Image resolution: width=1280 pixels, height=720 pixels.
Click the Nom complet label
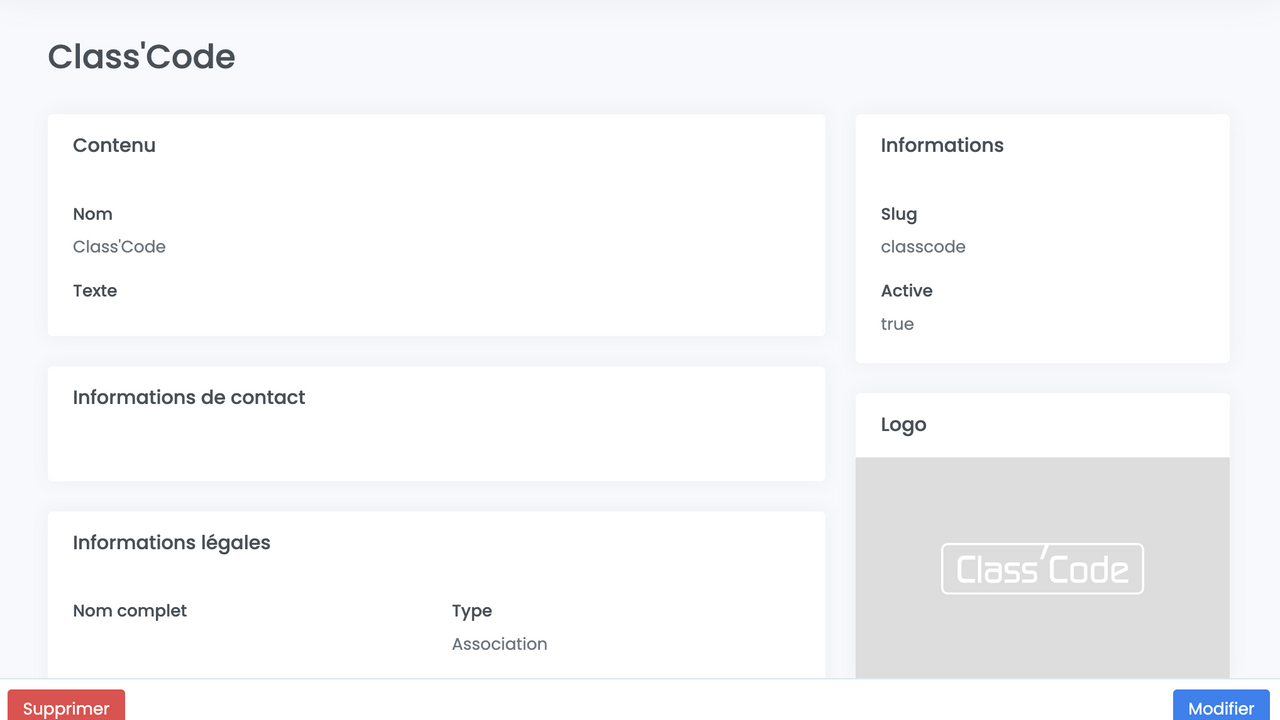130,610
